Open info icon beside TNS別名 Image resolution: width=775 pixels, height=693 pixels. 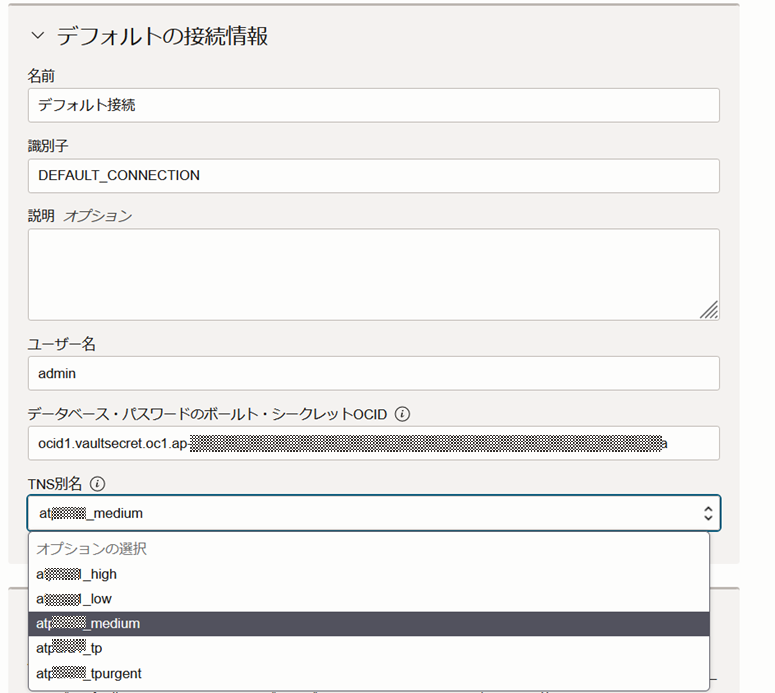[x=97, y=483]
